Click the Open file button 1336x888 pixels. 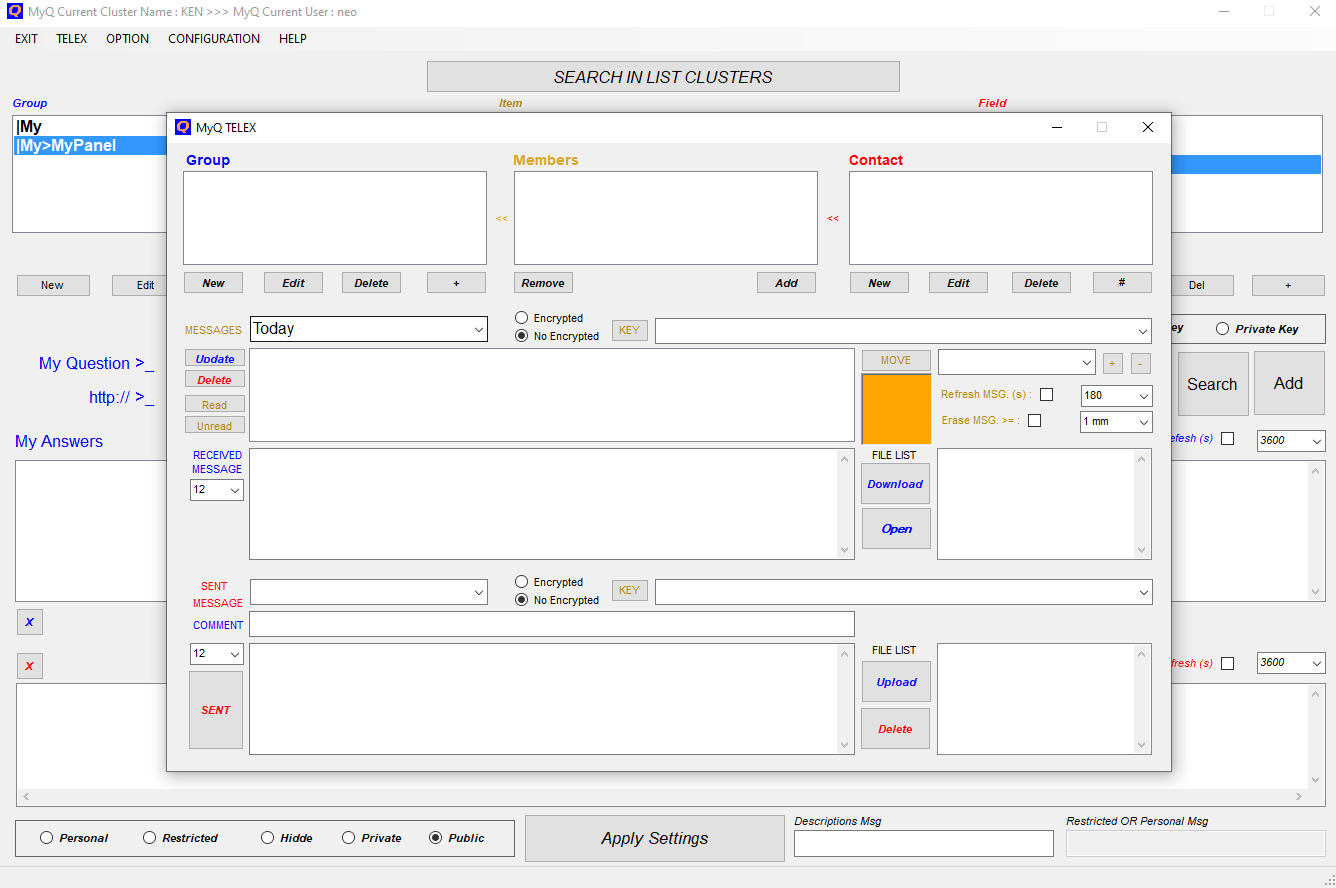point(896,529)
